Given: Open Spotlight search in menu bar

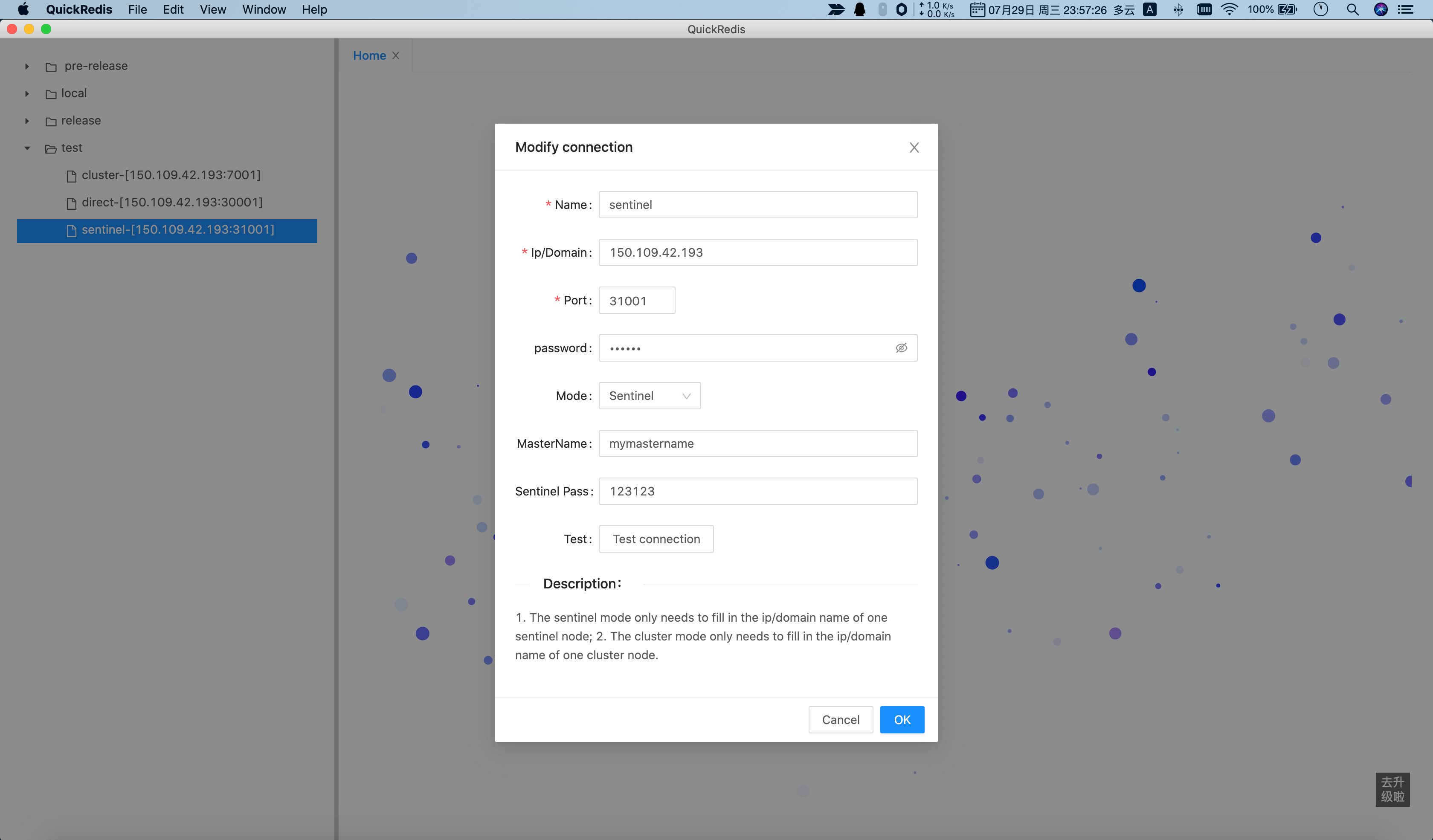Looking at the screenshot, I should pyautogui.click(x=1353, y=10).
